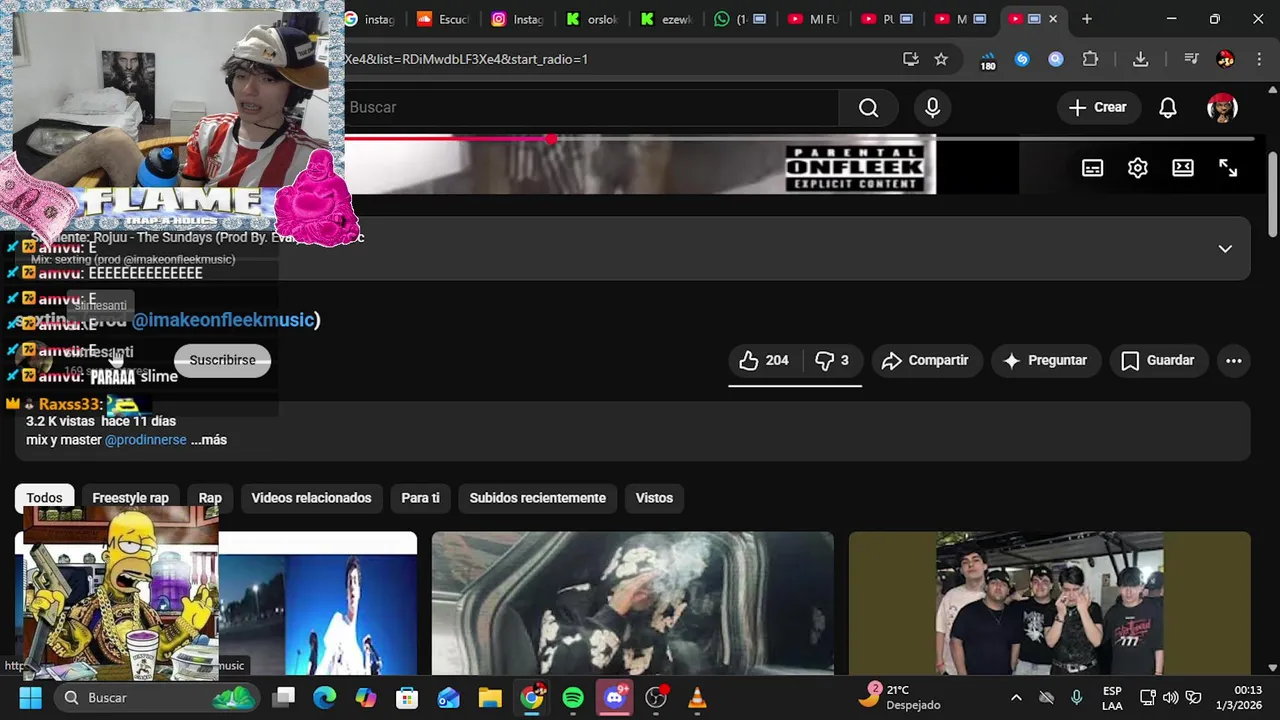Open VLC from the taskbar

(697, 698)
